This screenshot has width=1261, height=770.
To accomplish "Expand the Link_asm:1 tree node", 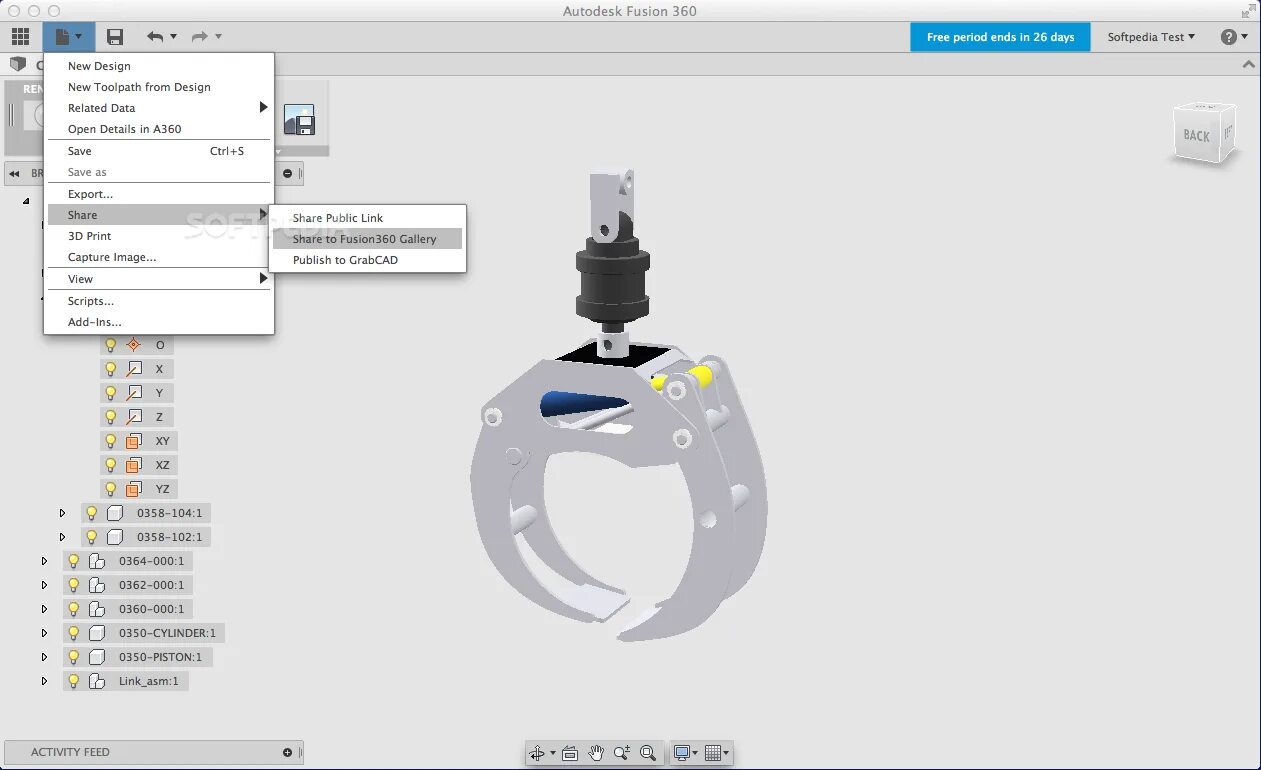I will point(44,681).
